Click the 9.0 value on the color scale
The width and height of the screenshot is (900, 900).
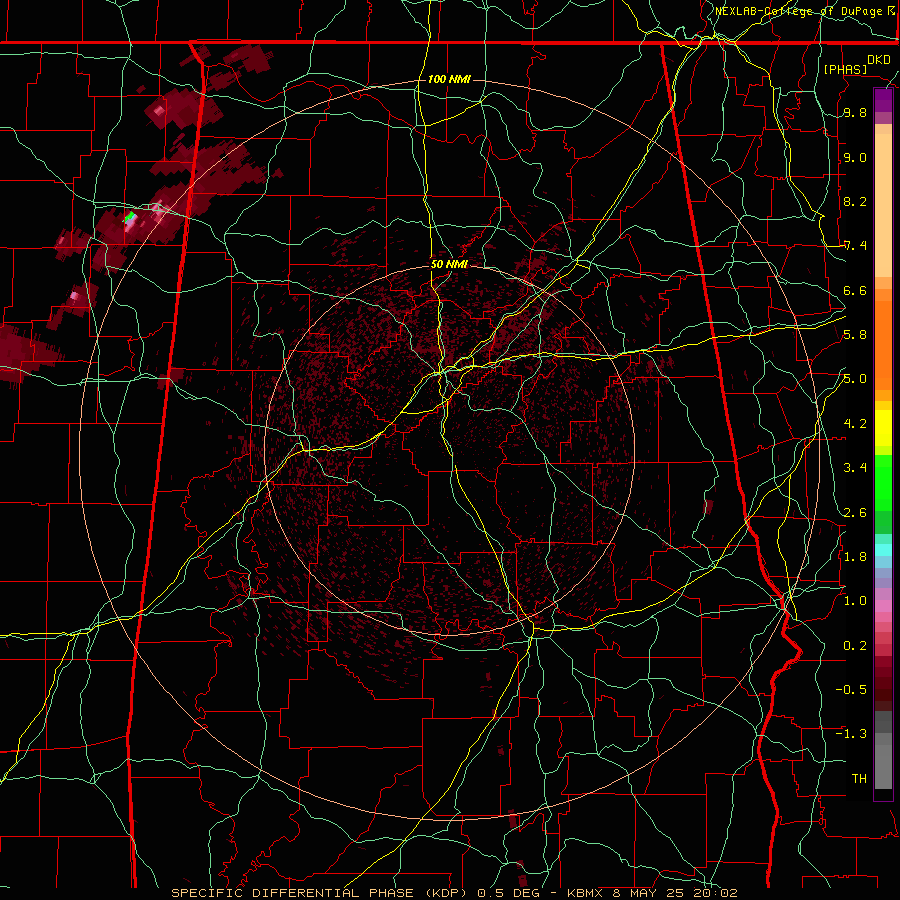coord(855,157)
